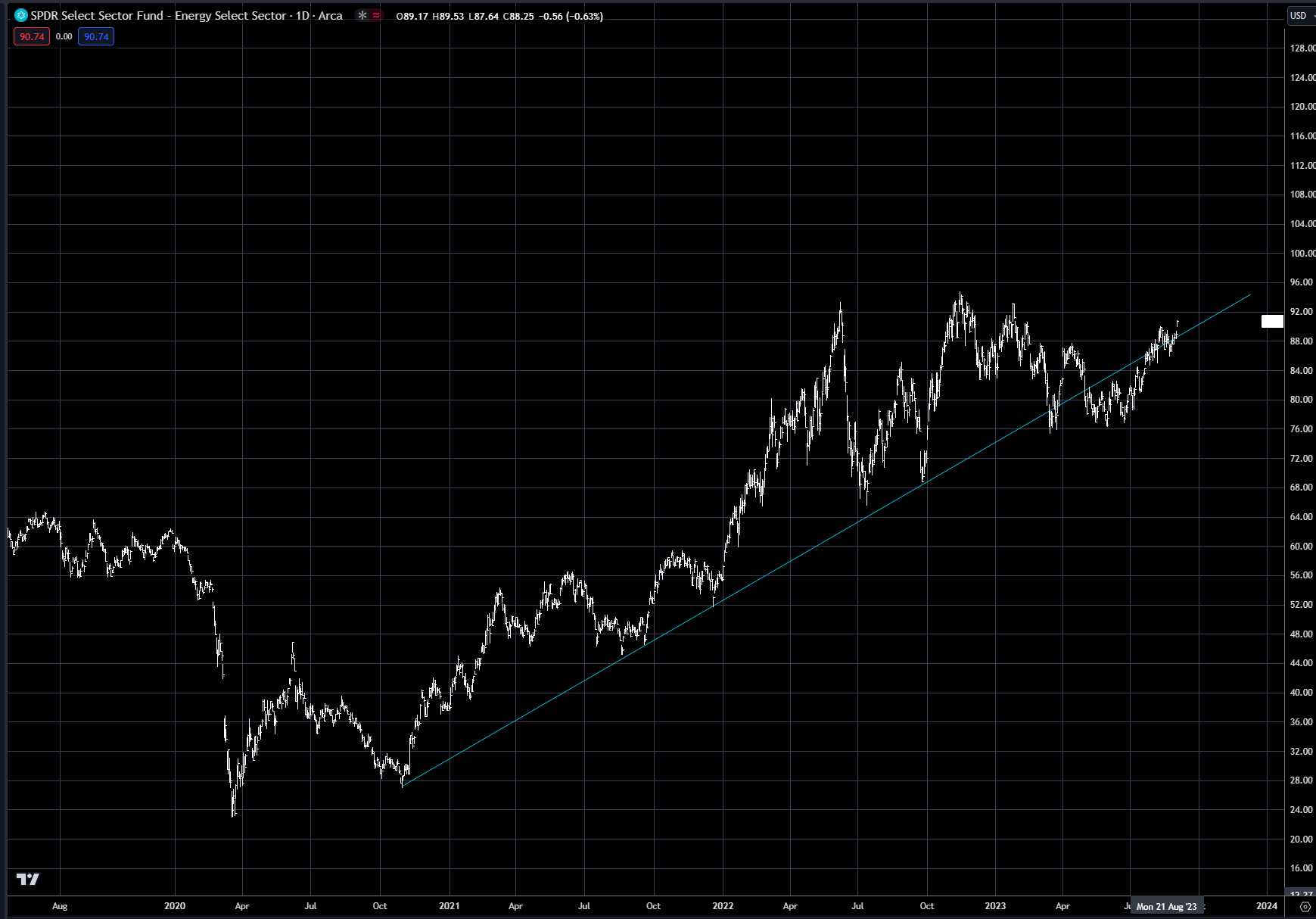This screenshot has height=919, width=1316.
Task: Select the teal ascending trend line
Action: [825, 540]
